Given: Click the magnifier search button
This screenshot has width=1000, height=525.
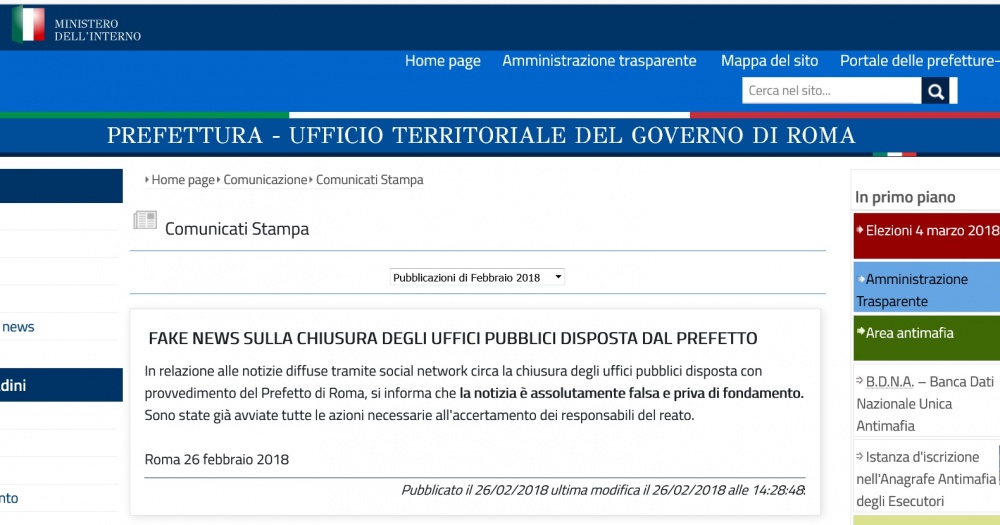Looking at the screenshot, I should pos(936,91).
